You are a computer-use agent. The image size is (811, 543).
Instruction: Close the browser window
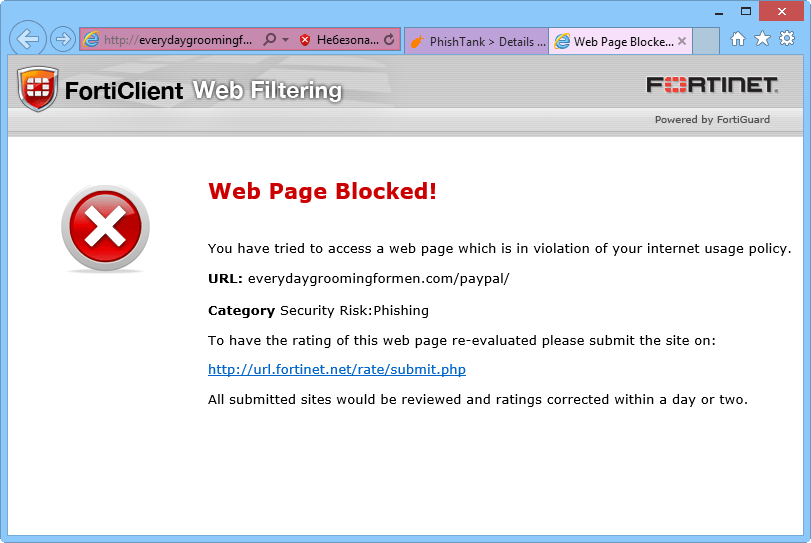782,11
